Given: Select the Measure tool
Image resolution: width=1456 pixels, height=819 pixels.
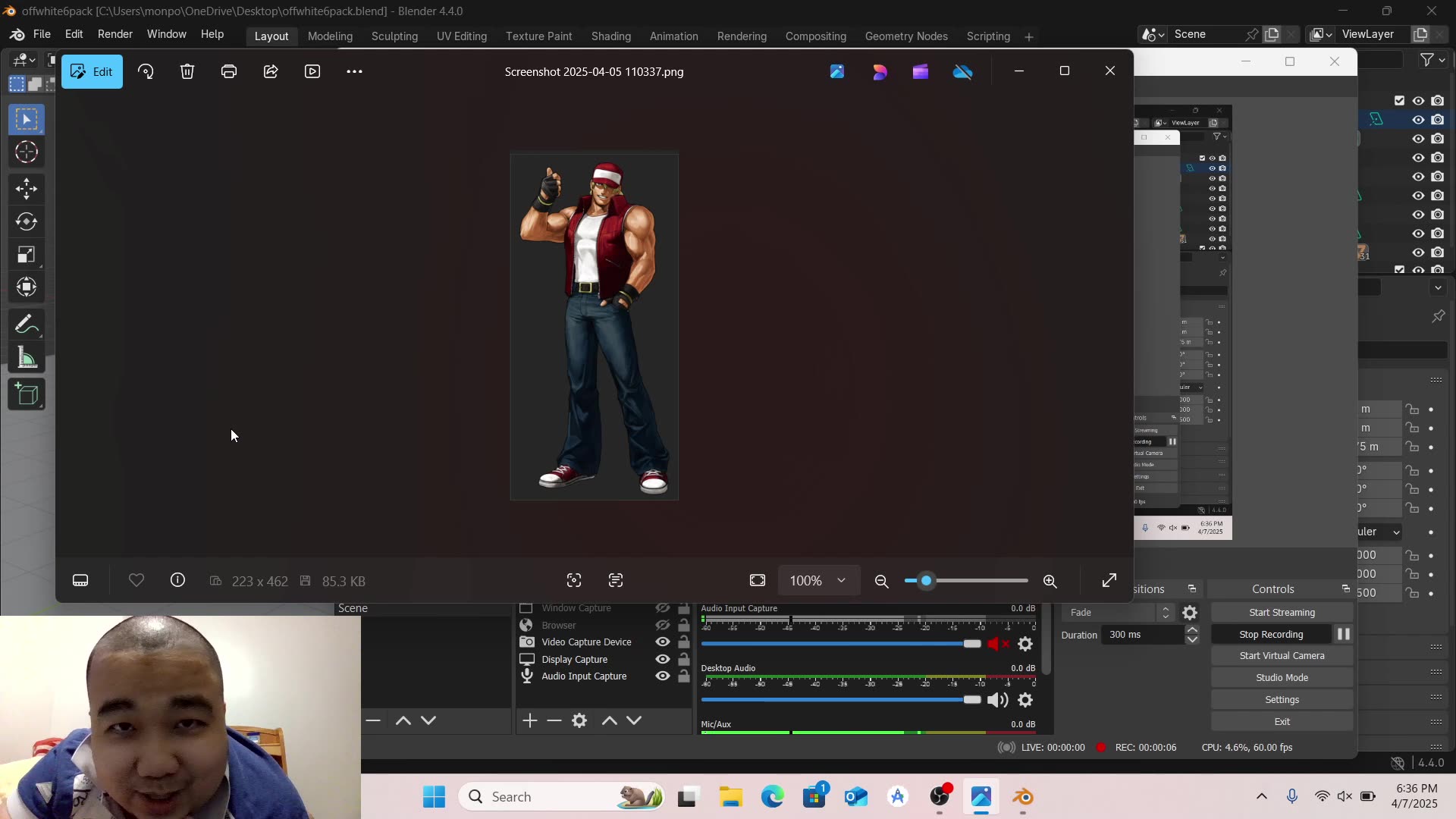Looking at the screenshot, I should tap(27, 357).
